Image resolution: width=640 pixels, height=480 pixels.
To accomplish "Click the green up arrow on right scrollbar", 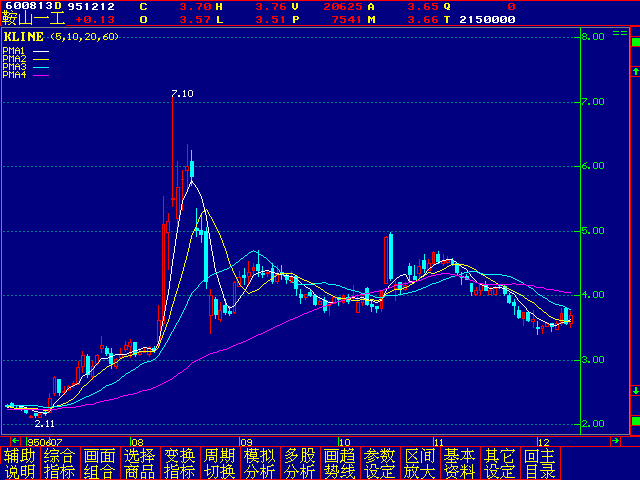I will [634, 71].
